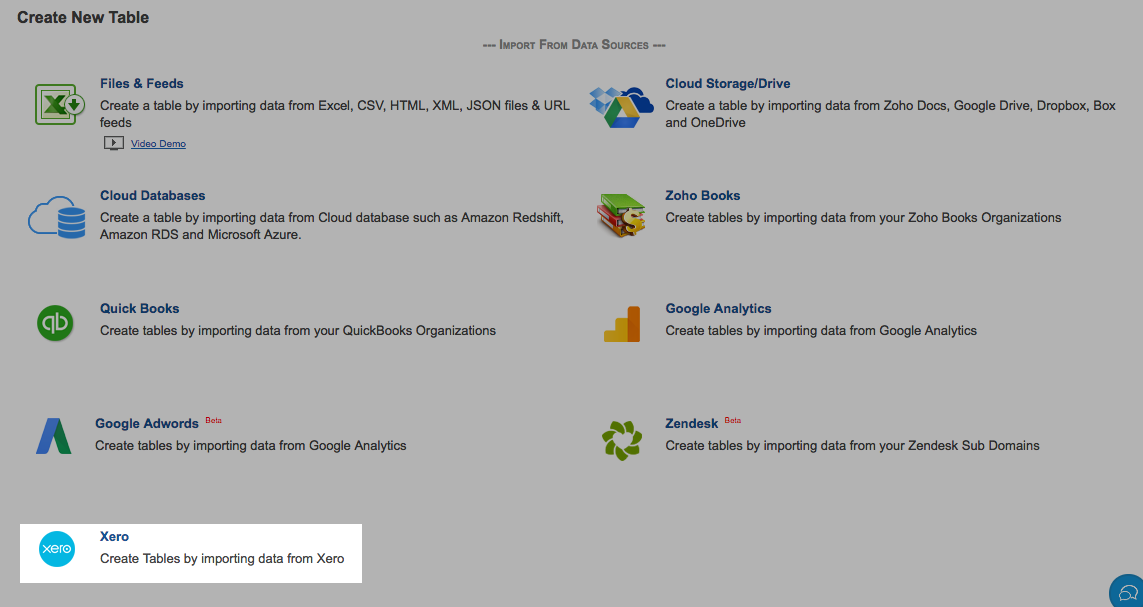Click the 'Create New Table' heading

coord(83,17)
